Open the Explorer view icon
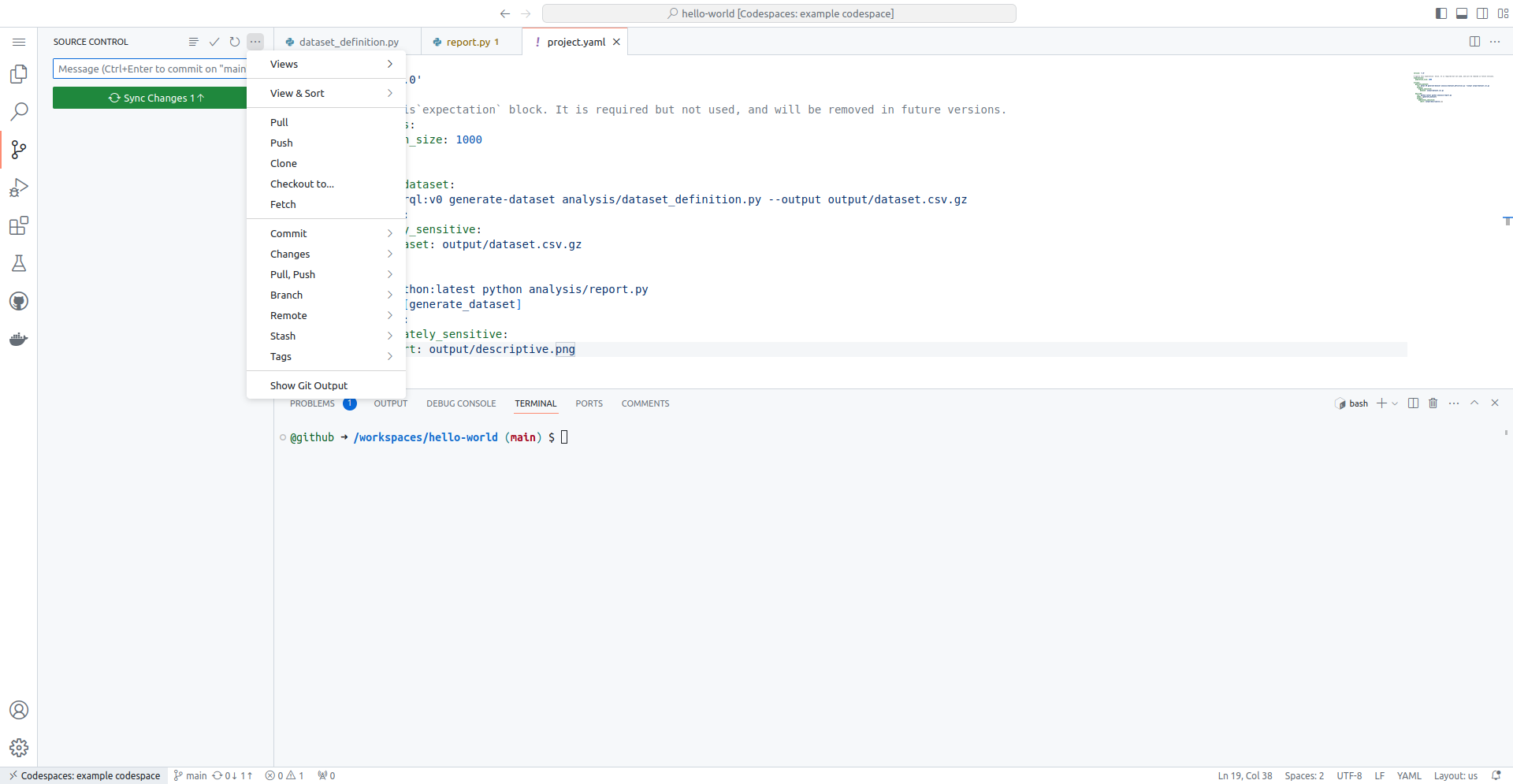1513x784 pixels. tap(19, 74)
